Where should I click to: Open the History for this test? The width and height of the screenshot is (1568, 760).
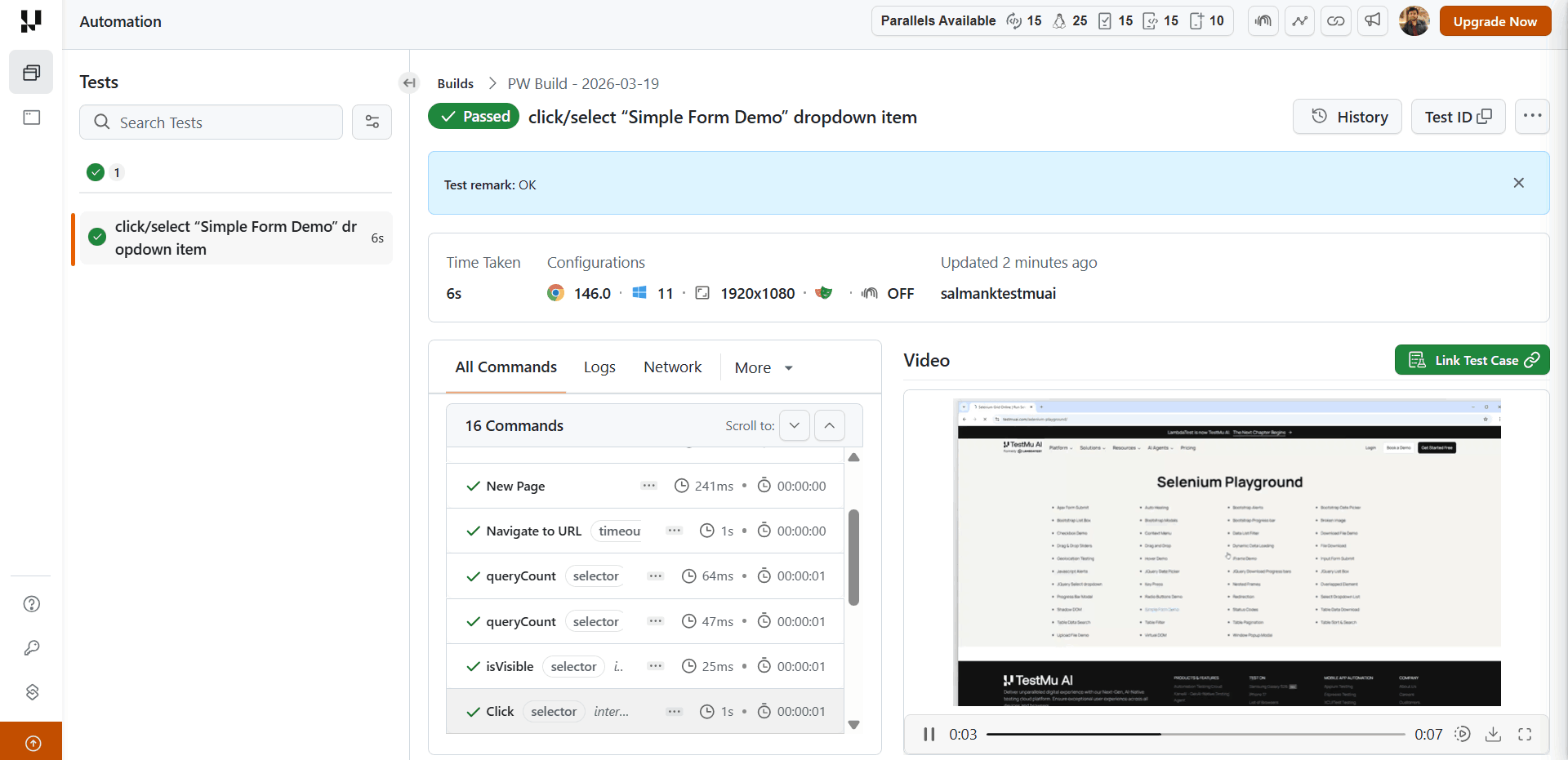(x=1347, y=116)
